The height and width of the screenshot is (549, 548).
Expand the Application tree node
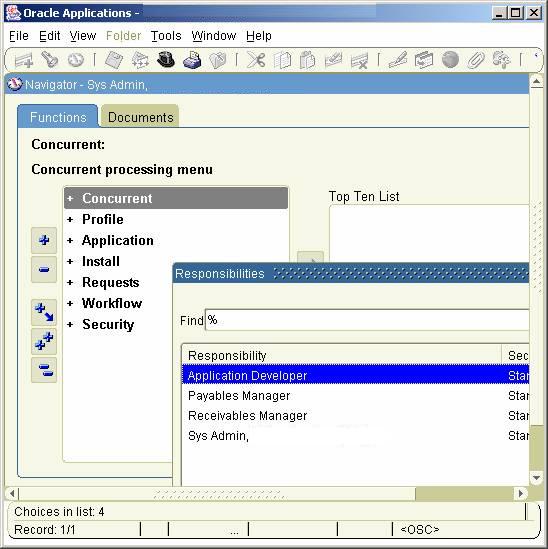(x=70, y=241)
